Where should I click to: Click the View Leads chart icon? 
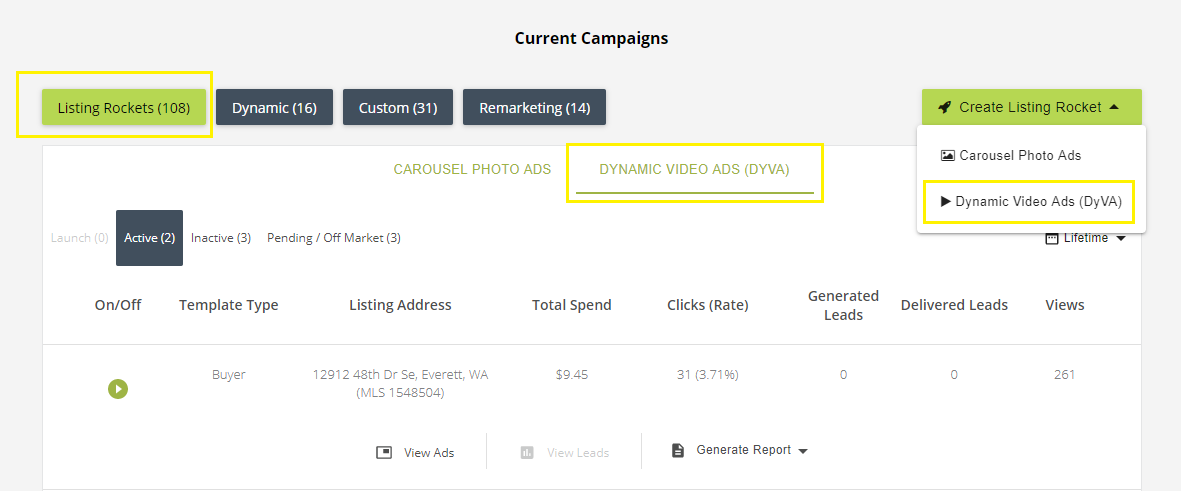coord(527,452)
